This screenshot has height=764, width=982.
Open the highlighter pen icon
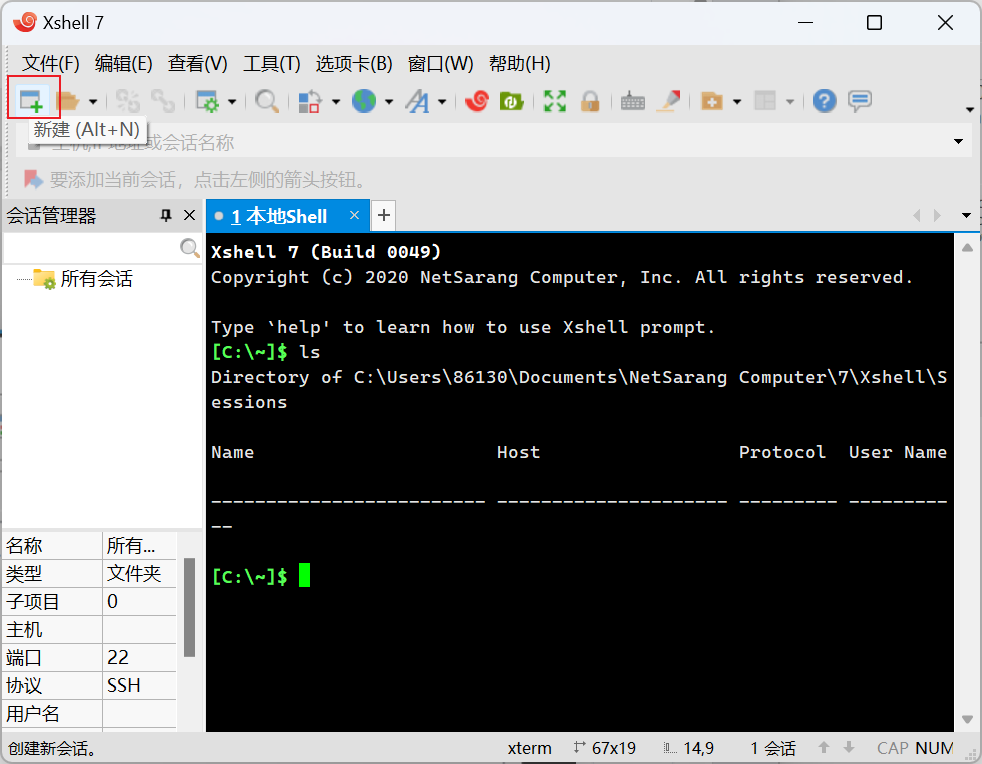[668, 100]
